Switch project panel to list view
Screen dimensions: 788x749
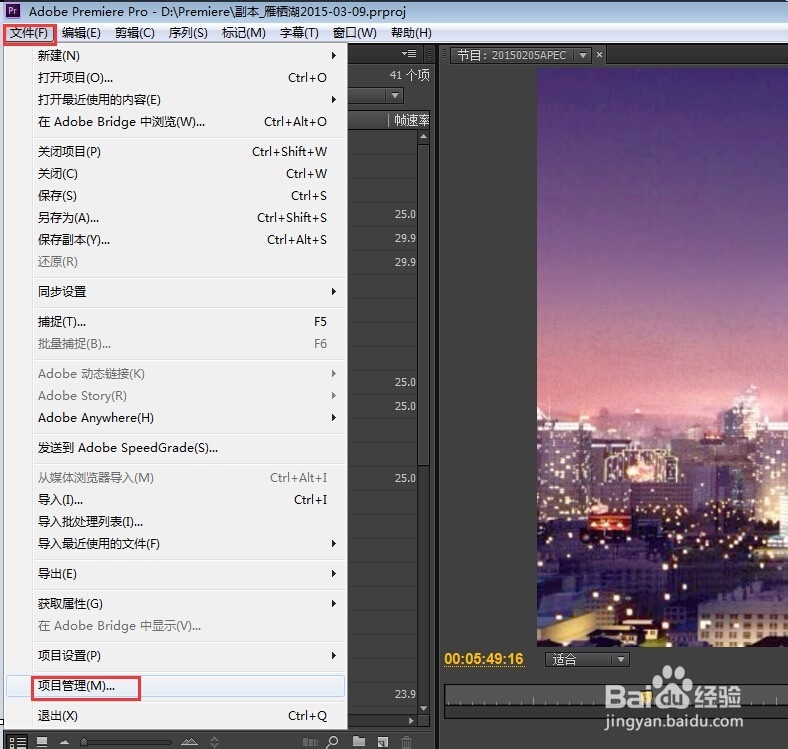click(x=18, y=742)
